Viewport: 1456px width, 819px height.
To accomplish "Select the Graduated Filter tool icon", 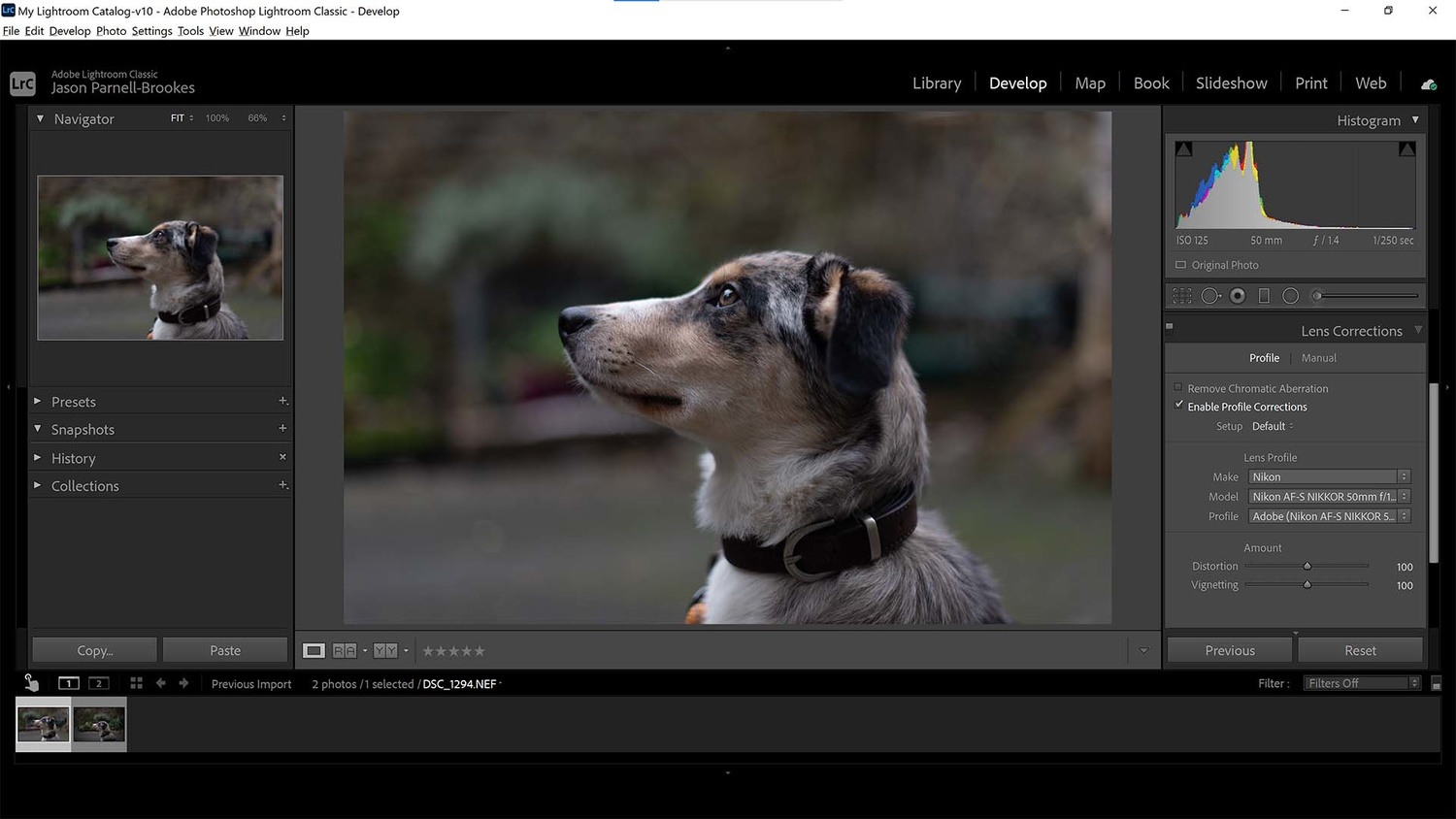I will click(x=1264, y=296).
